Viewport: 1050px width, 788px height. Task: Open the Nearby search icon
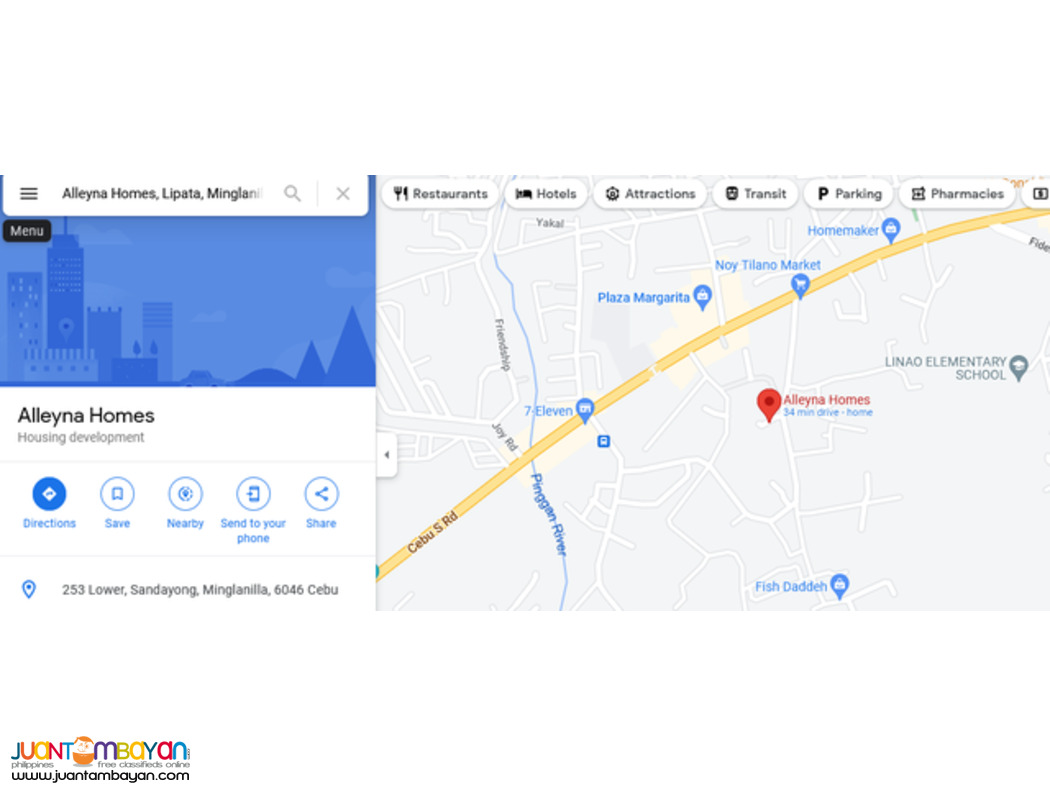coord(185,494)
